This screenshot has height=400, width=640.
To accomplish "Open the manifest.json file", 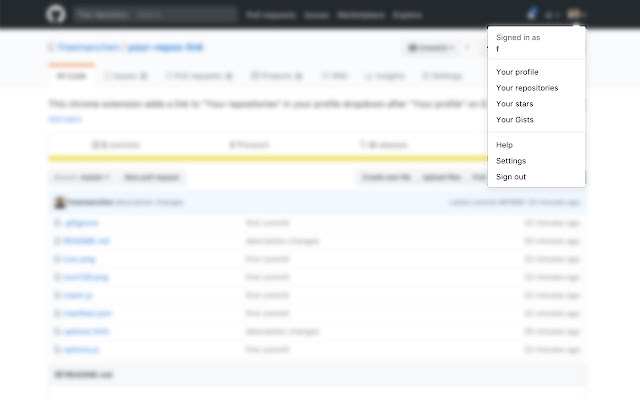I will [87, 313].
